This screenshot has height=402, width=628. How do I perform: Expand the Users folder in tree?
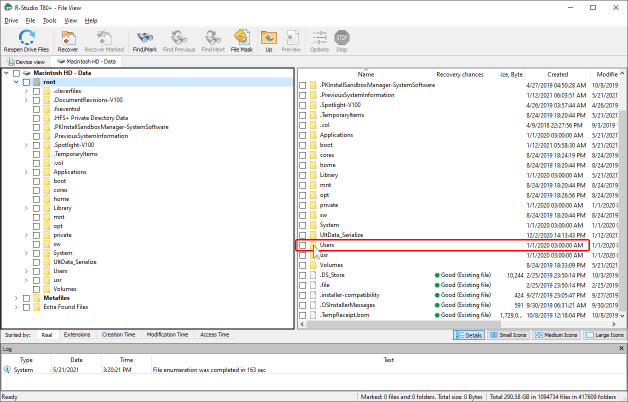[x=26, y=271]
